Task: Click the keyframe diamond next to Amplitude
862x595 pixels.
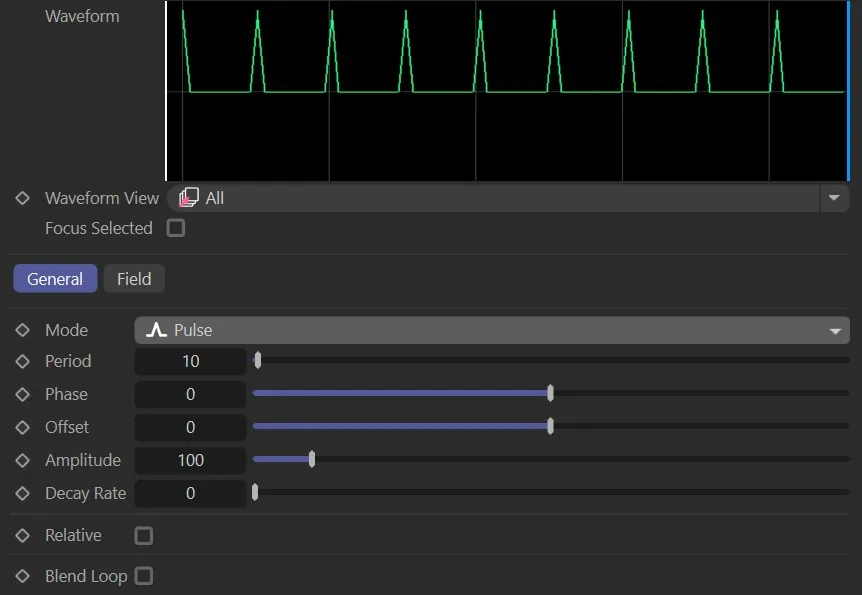Action: click(x=21, y=460)
